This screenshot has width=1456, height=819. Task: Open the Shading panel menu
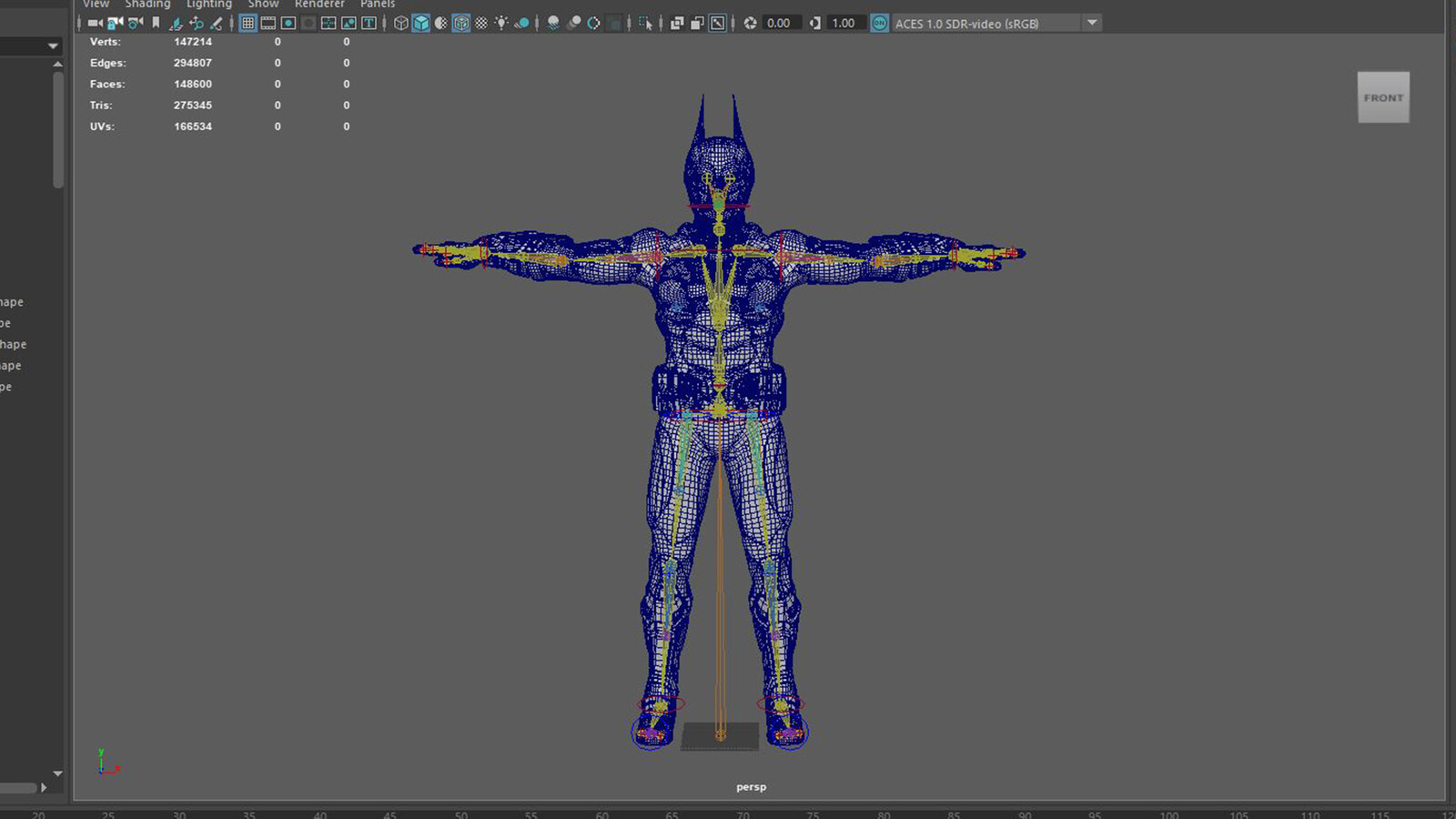click(147, 5)
